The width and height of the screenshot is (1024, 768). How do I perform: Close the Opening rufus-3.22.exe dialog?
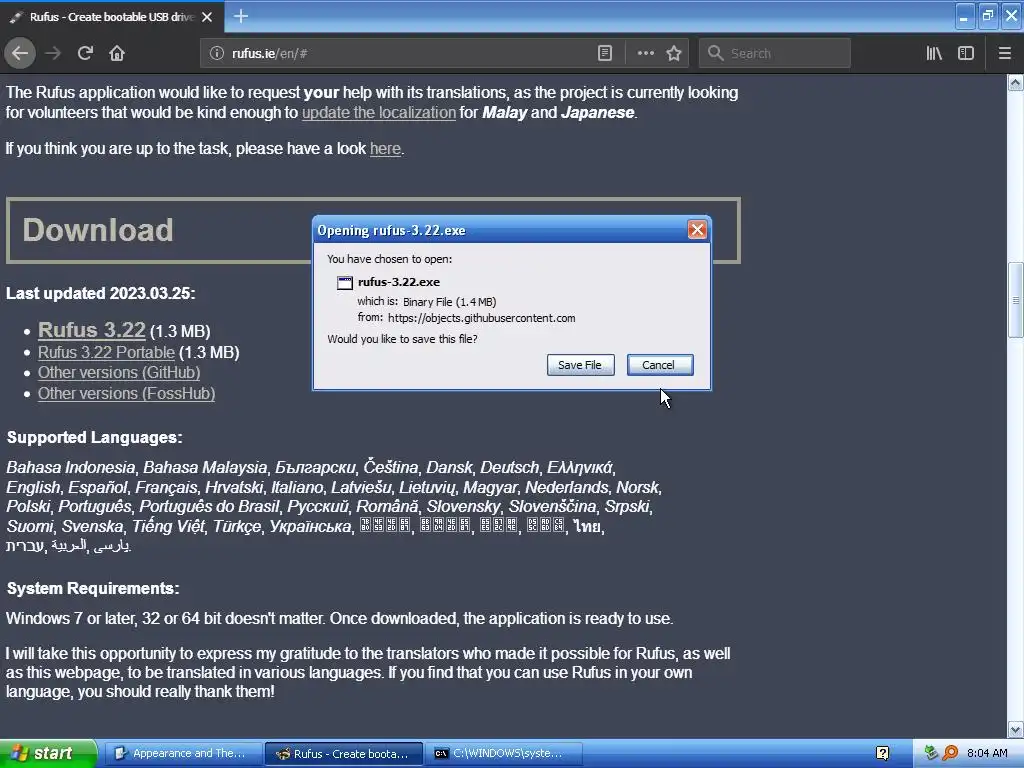point(697,230)
